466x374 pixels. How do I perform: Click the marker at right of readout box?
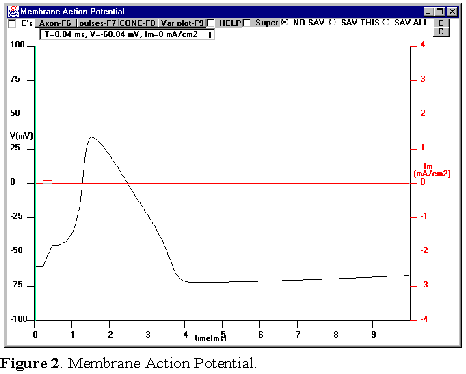point(210,35)
